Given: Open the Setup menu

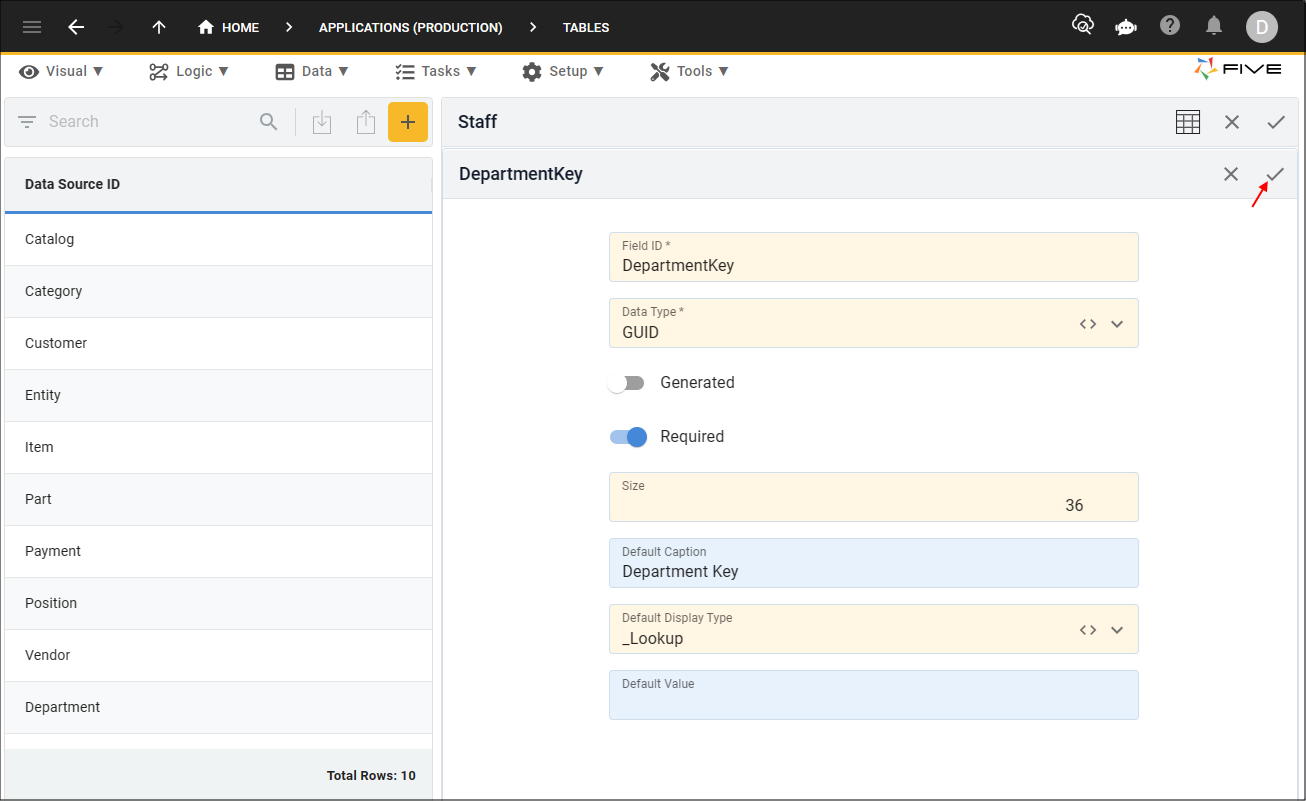Looking at the screenshot, I should [x=563, y=71].
